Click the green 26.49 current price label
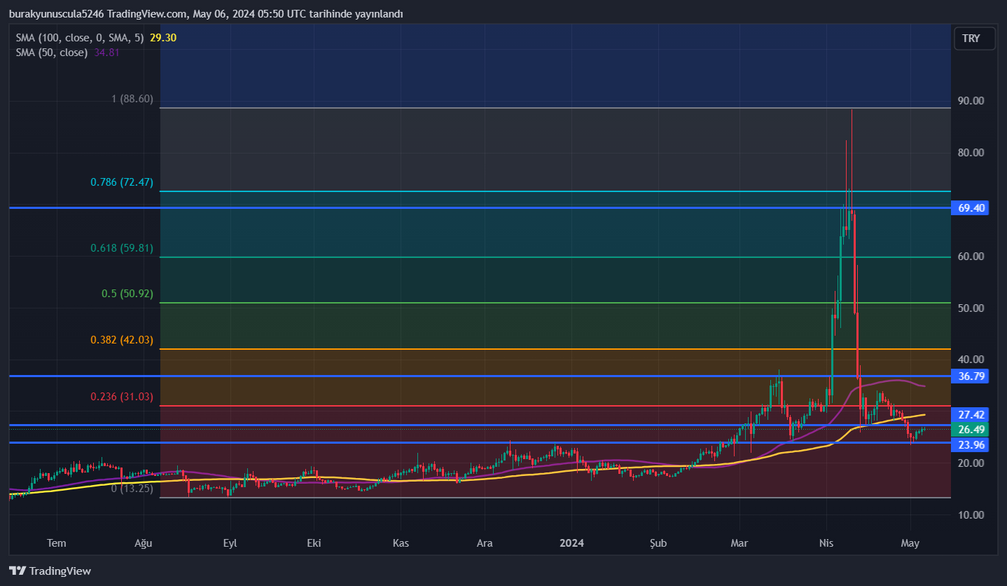This screenshot has height=586, width=1007. pyautogui.click(x=970, y=430)
